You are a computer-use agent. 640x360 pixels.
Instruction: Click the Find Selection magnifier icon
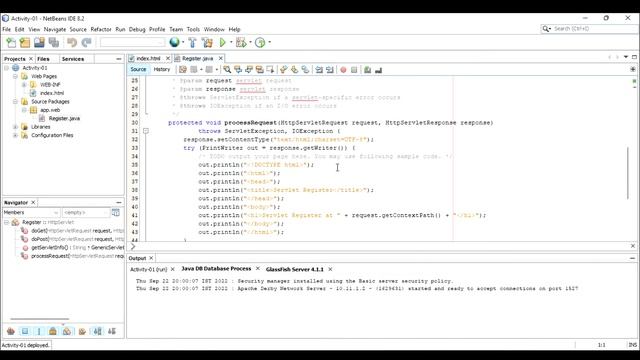pyautogui.click(x=227, y=70)
